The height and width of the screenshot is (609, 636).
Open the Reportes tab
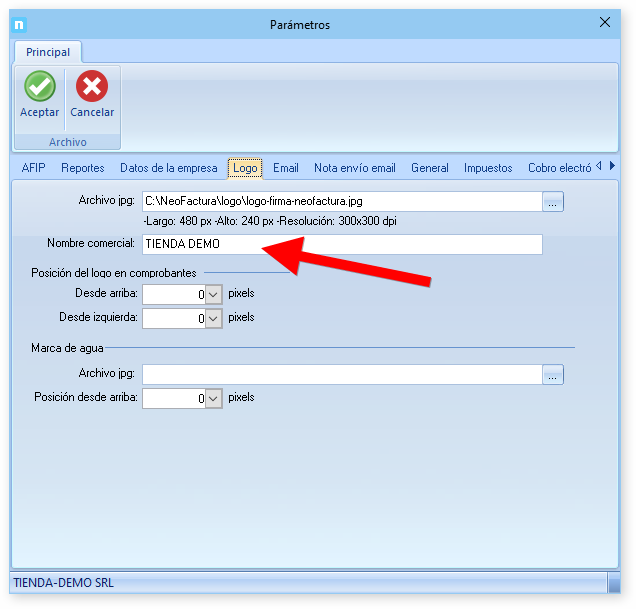(x=82, y=168)
